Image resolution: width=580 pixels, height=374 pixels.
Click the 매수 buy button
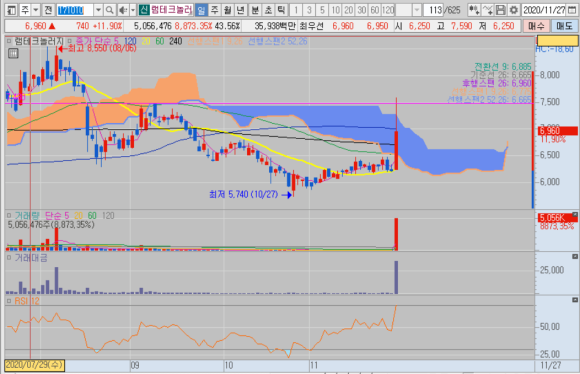536,26
